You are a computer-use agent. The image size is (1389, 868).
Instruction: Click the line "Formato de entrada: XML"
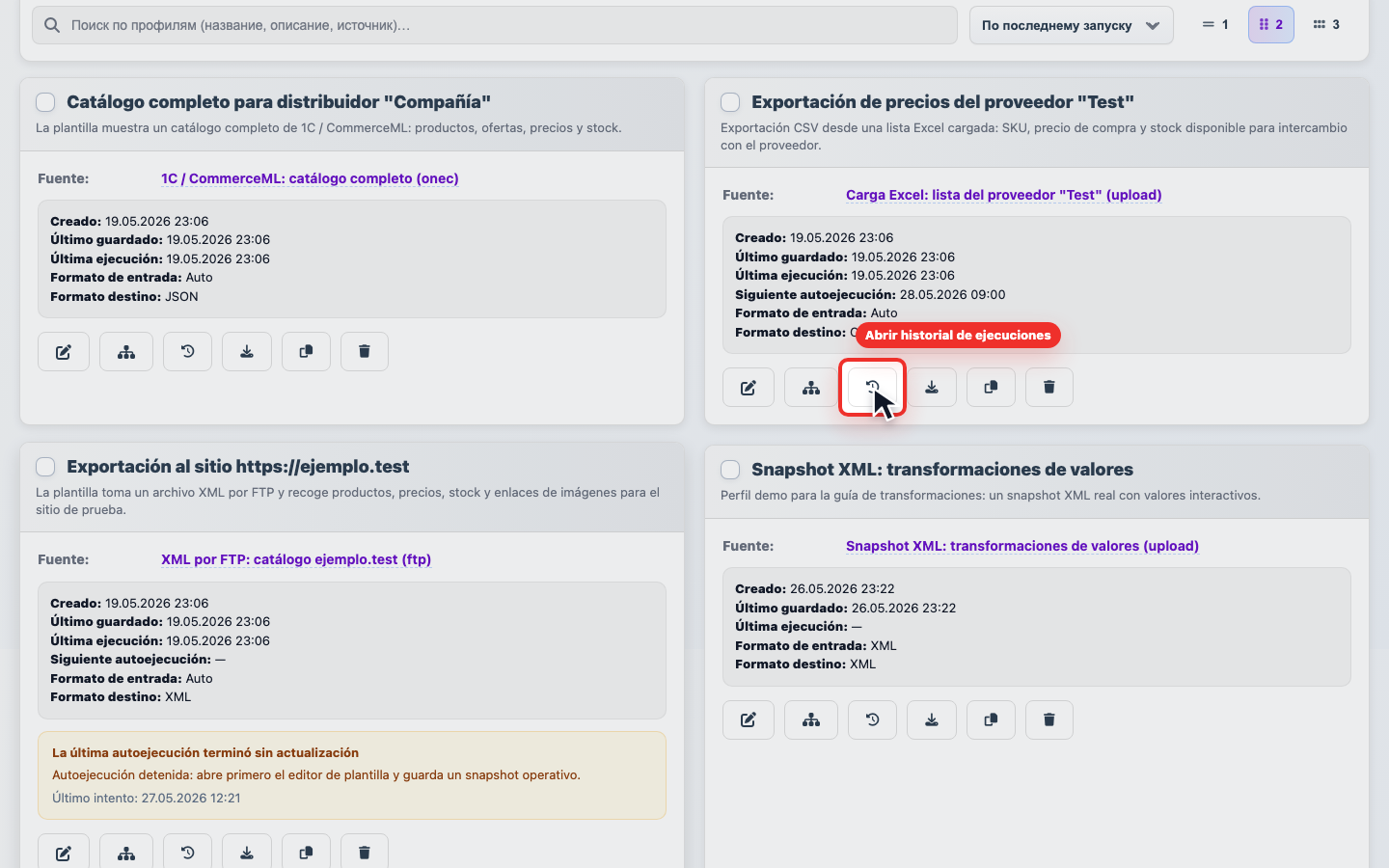(816, 645)
